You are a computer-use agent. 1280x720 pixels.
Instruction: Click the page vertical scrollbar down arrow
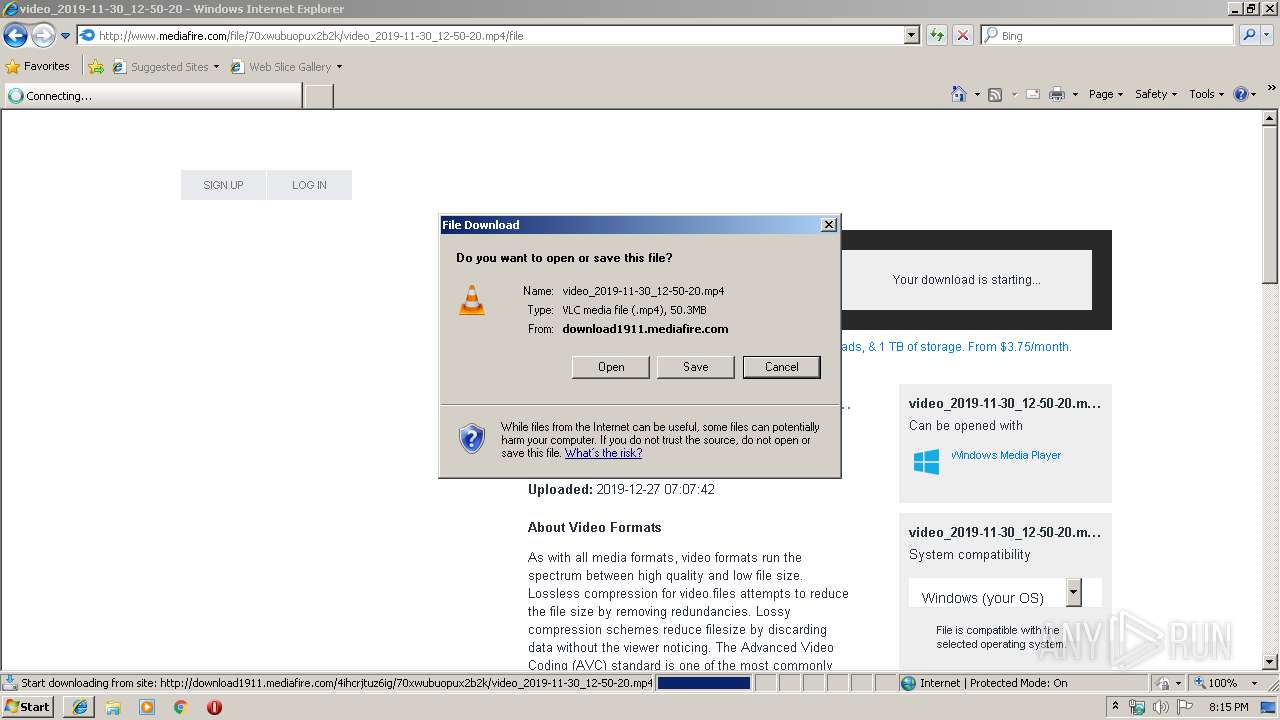pyautogui.click(x=1270, y=662)
